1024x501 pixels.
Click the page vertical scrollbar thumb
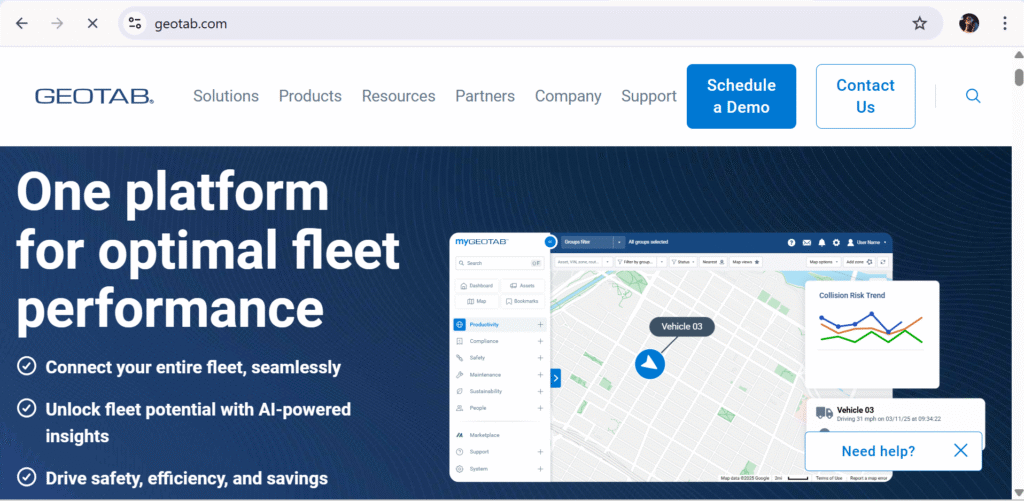point(1018,76)
